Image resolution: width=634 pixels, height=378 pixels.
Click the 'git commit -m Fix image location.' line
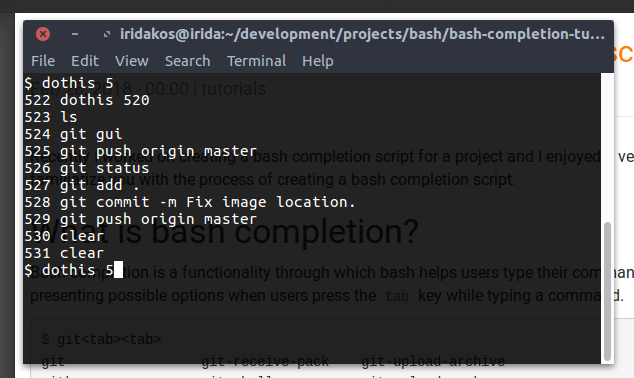(x=190, y=202)
